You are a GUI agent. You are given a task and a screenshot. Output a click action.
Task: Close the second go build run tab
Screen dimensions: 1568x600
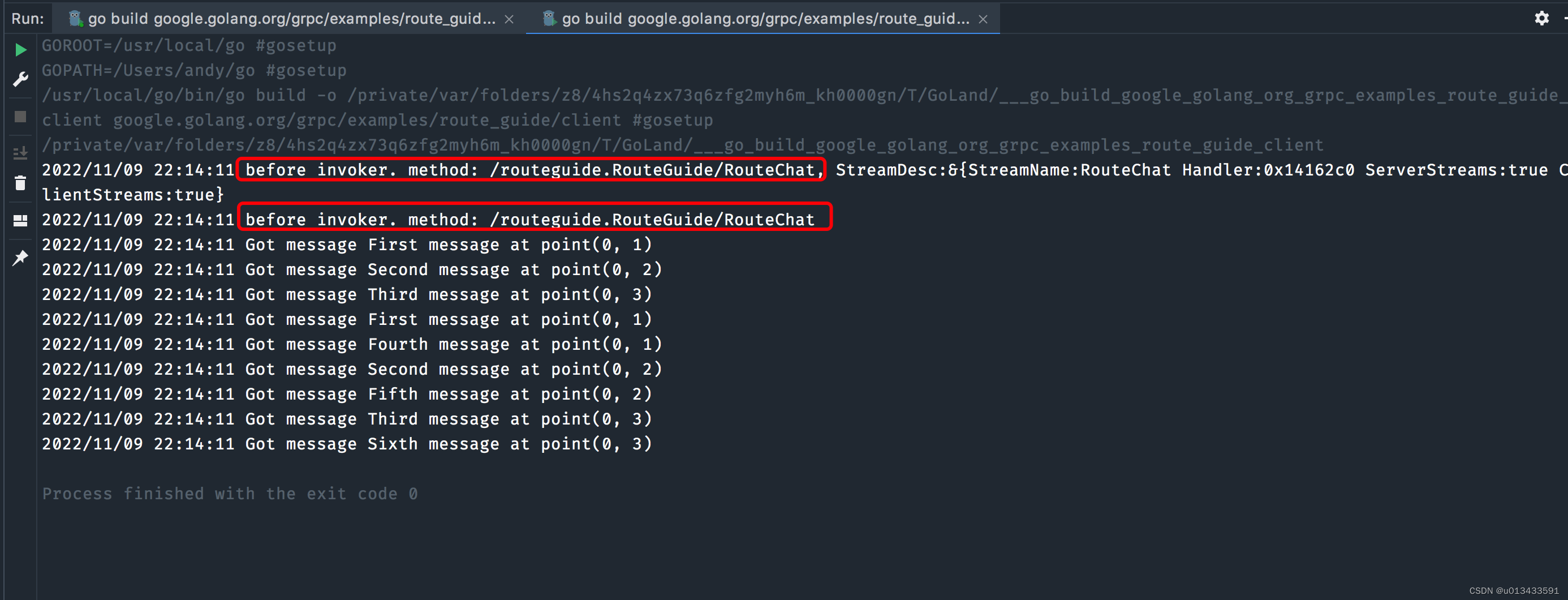983,18
